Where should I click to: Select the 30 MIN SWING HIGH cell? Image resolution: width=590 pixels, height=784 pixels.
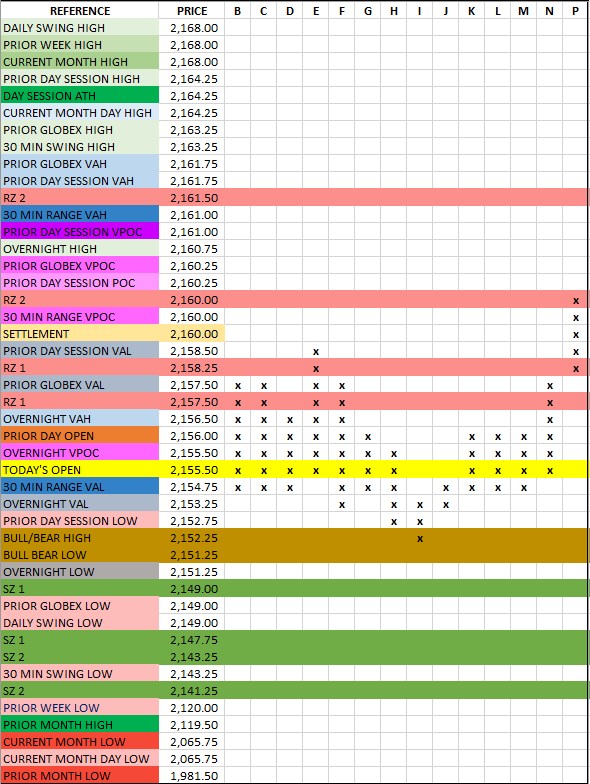tap(80, 147)
